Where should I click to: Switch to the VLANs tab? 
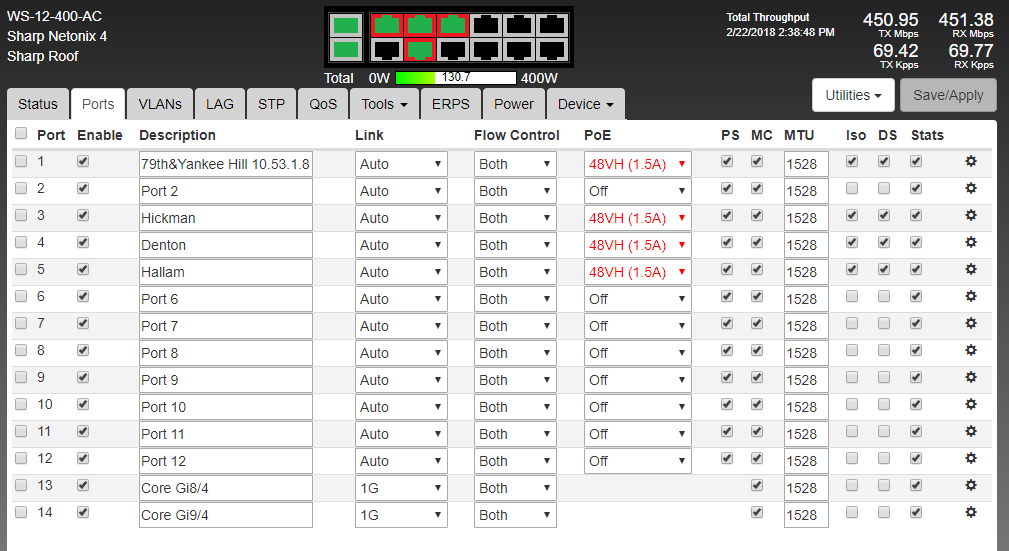[160, 104]
